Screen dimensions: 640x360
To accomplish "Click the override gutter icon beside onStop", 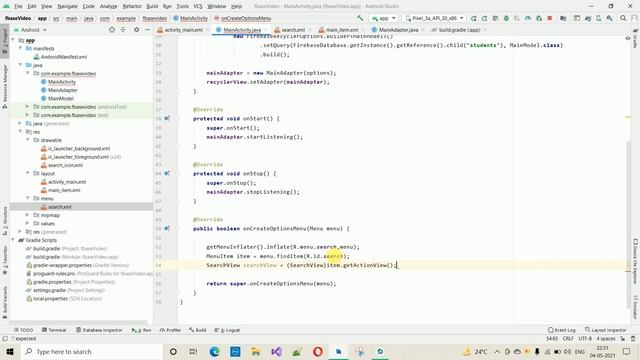I will click(x=167, y=173).
